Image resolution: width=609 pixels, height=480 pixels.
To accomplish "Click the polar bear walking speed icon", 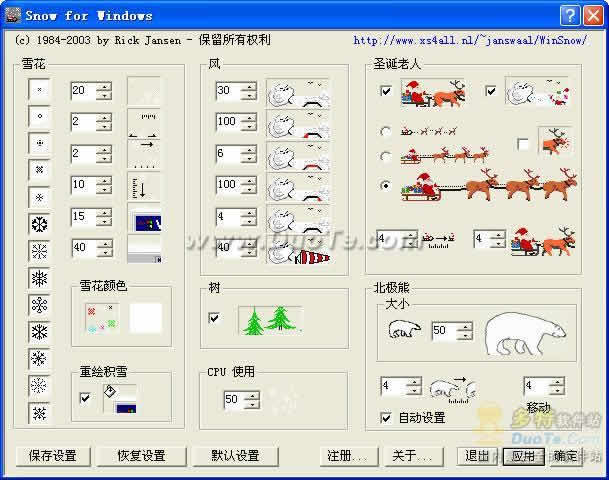I will [454, 390].
